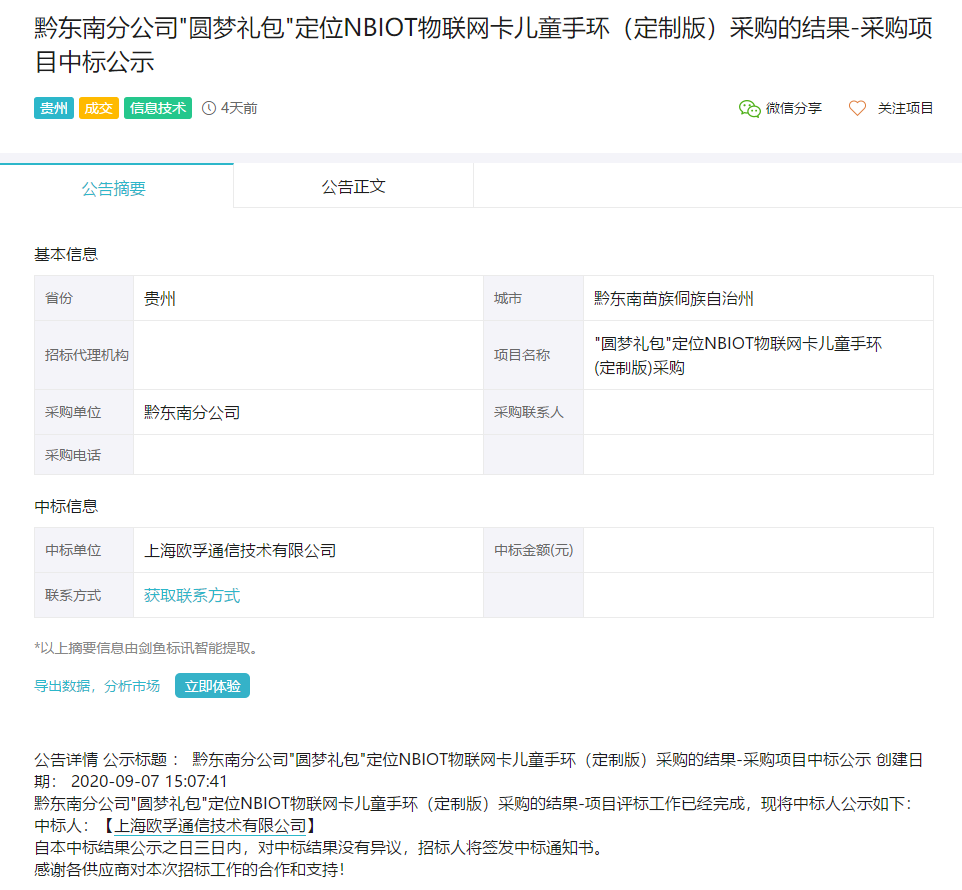
Task: Click the page title heading
Action: pos(483,45)
